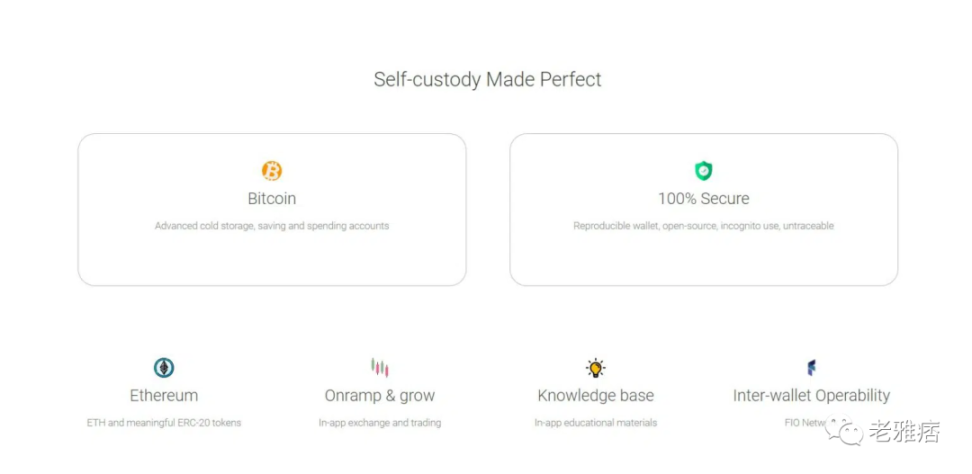Select the Ethereum heading

(164, 395)
